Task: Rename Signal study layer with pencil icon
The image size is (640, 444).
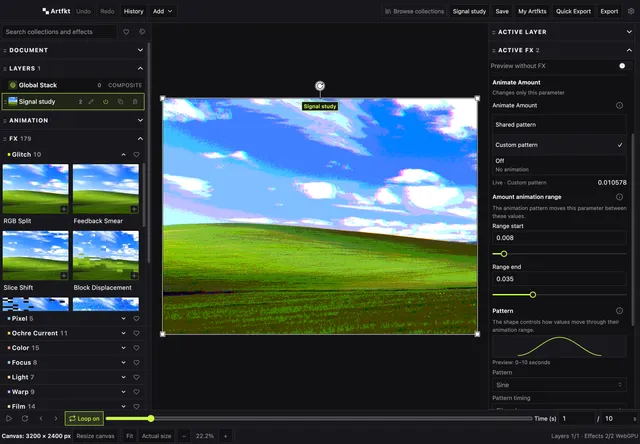Action: click(91, 102)
